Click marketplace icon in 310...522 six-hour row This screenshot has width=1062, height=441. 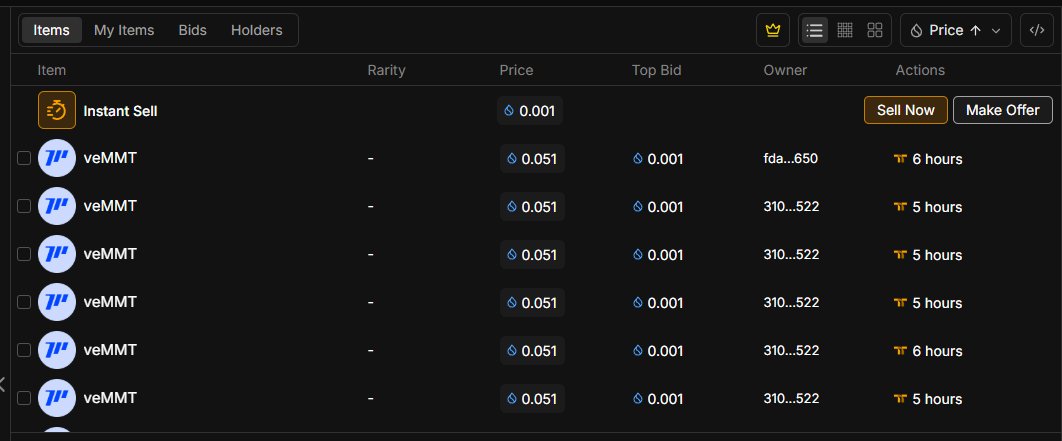[900, 351]
